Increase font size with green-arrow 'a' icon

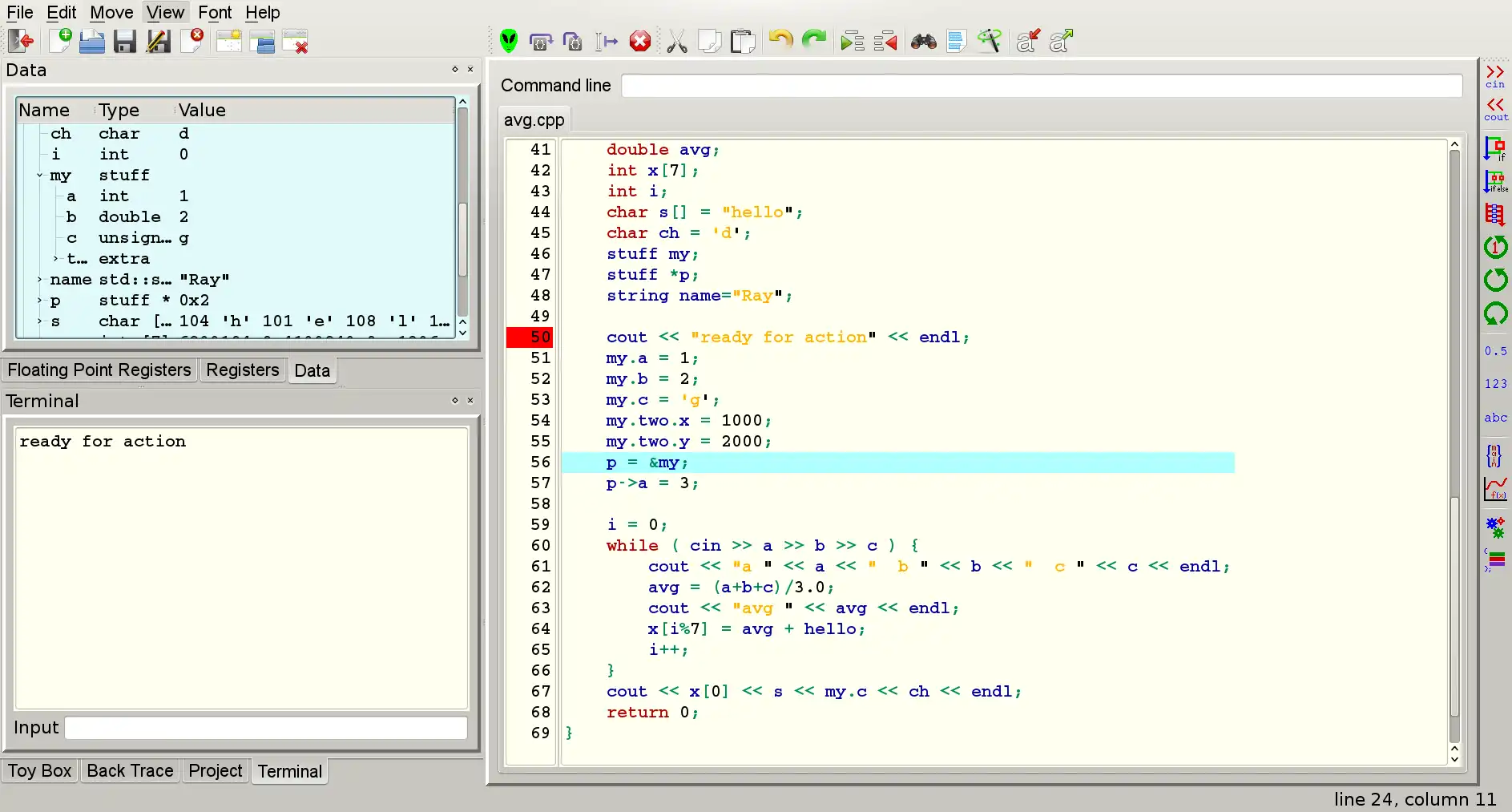(x=1061, y=41)
